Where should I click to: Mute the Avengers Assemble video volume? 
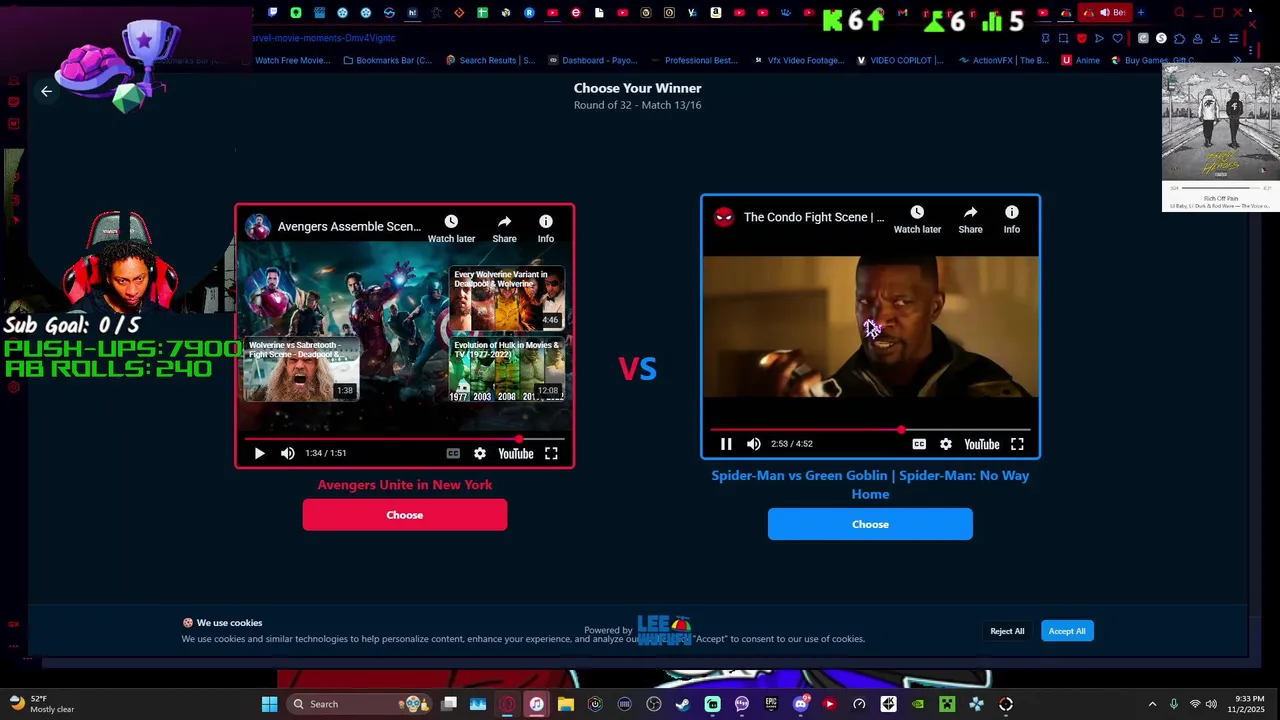pos(288,453)
